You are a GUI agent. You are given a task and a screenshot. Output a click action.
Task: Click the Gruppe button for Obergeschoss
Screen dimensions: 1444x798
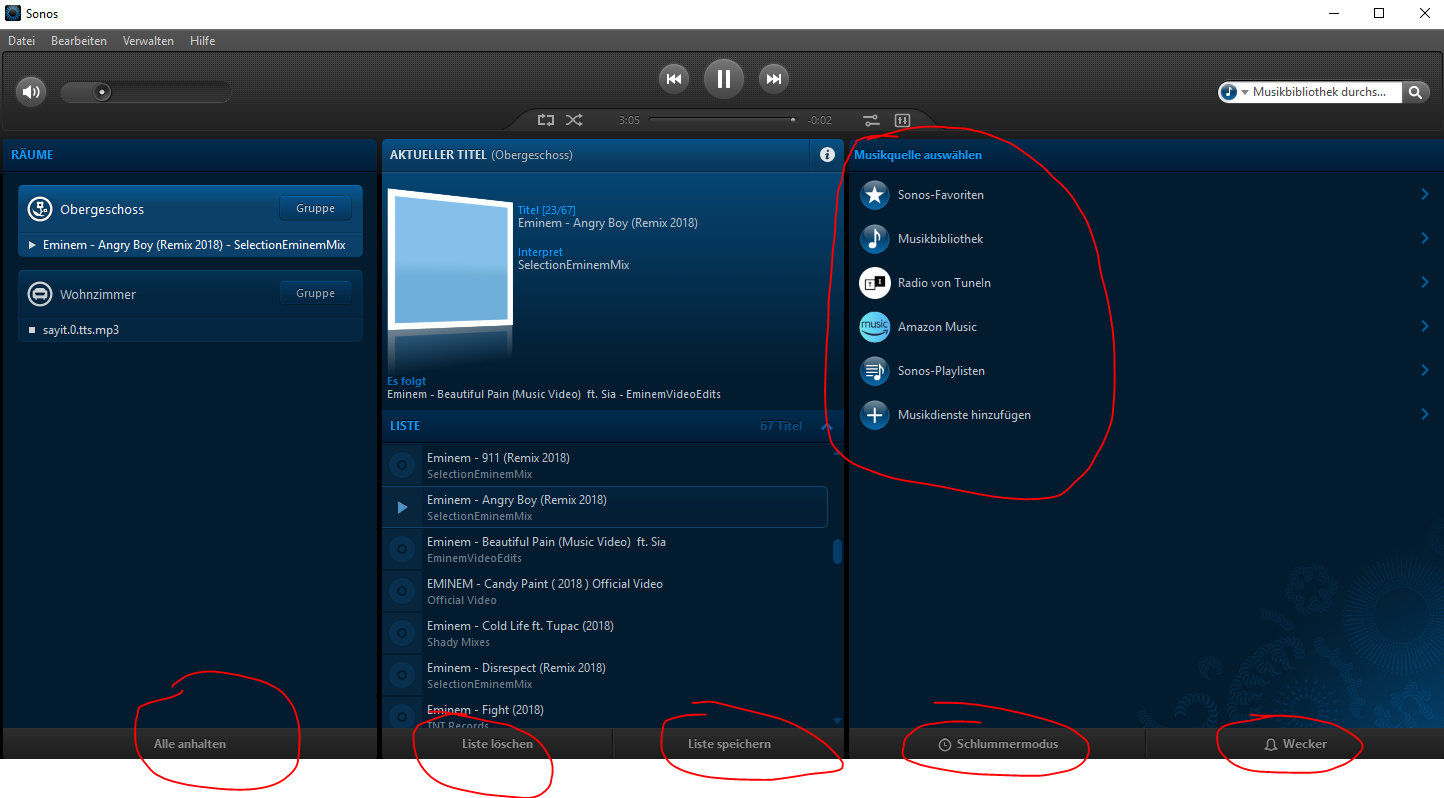tap(315, 208)
